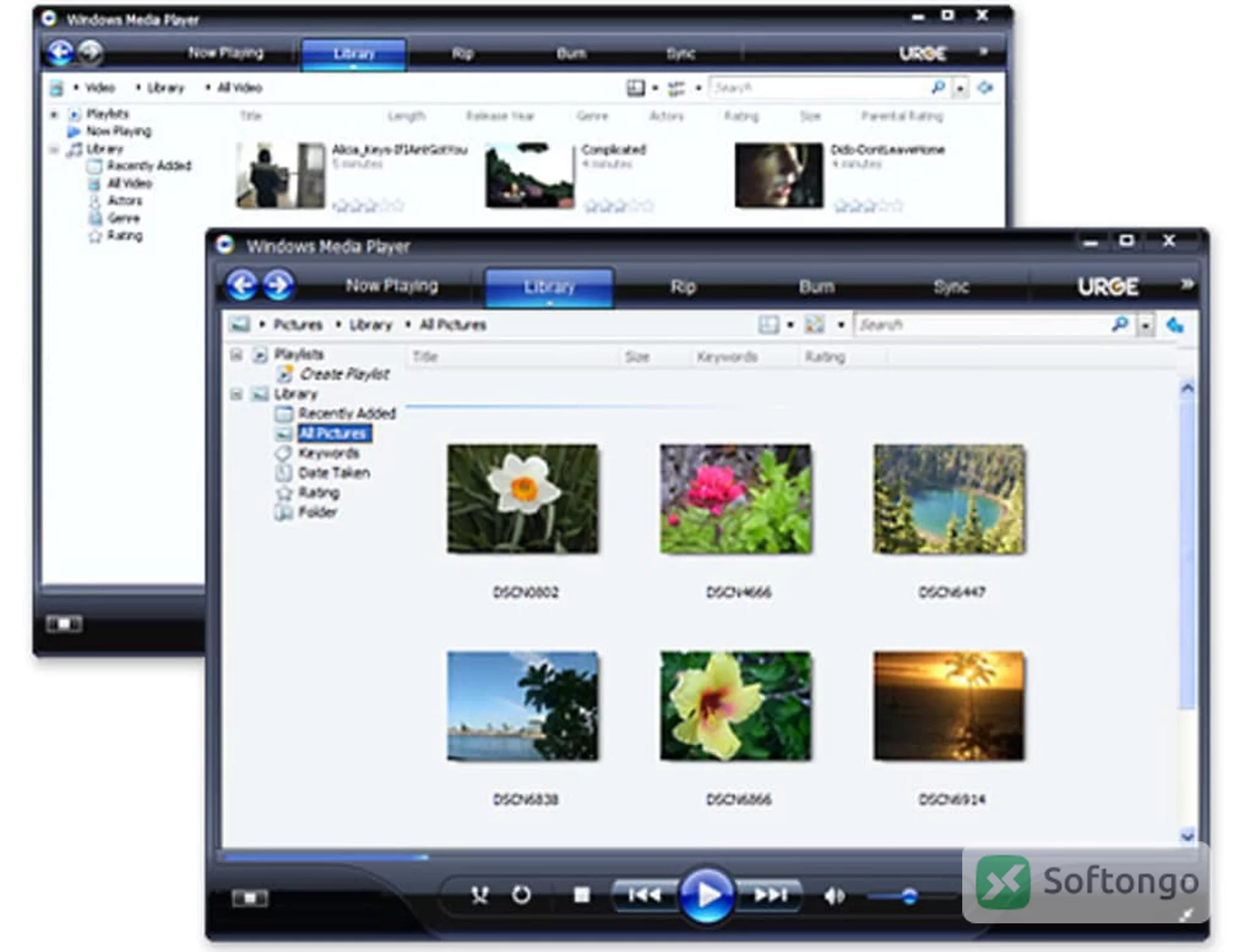
Task: Sort by the Size column header in the pictures library
Action: 637,357
